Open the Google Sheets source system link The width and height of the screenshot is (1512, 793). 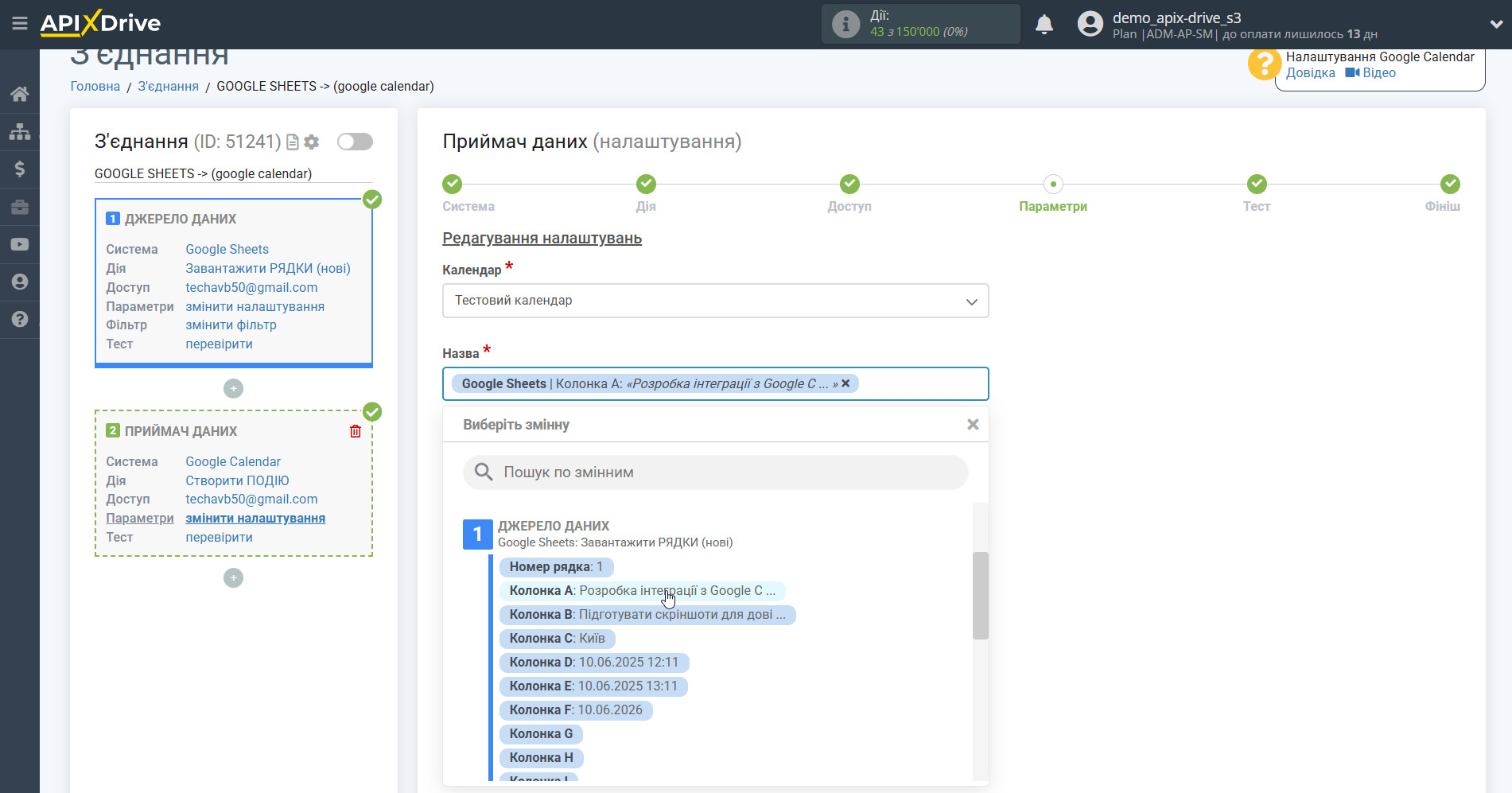click(x=227, y=249)
